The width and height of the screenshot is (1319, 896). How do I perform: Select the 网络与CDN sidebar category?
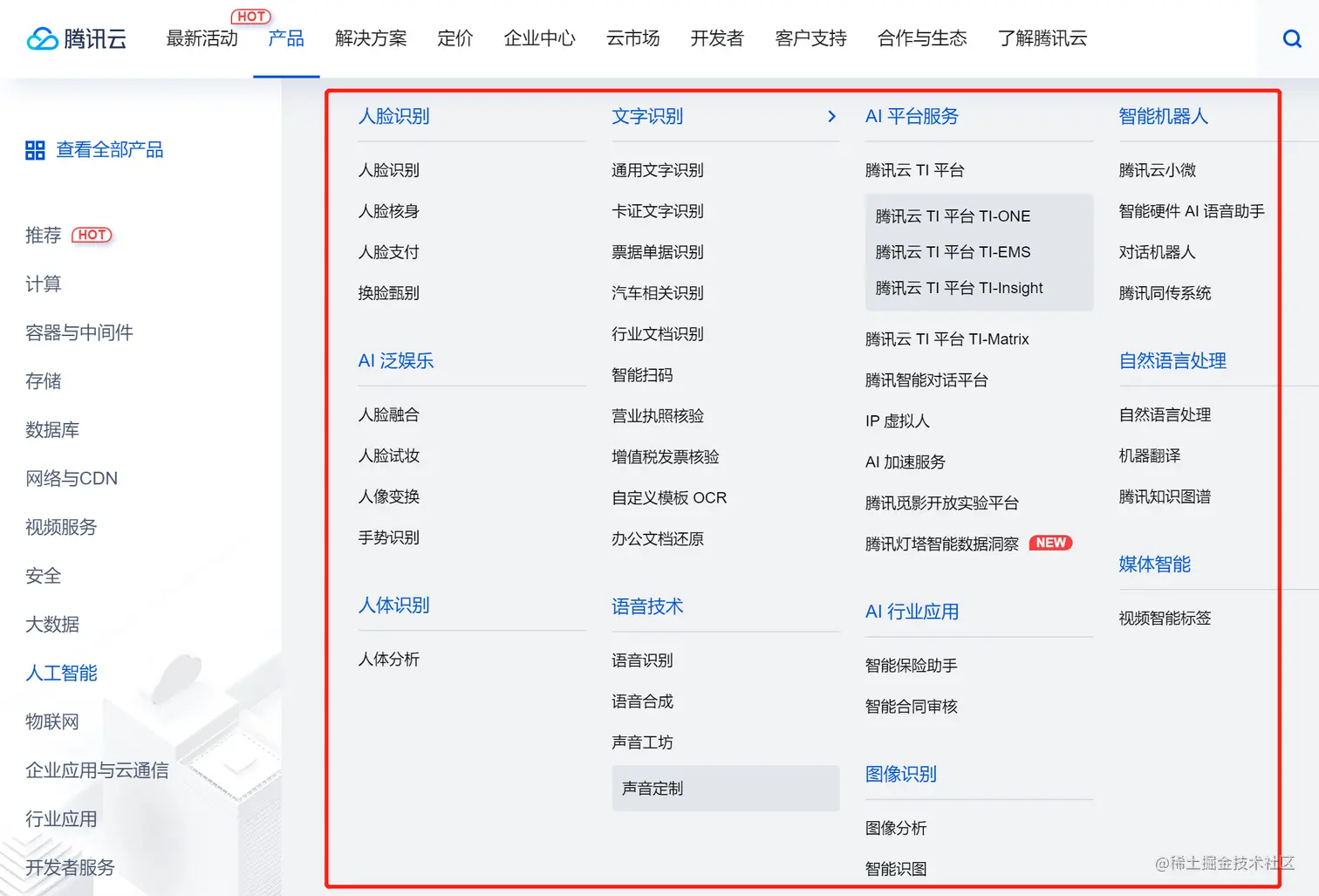pos(72,478)
